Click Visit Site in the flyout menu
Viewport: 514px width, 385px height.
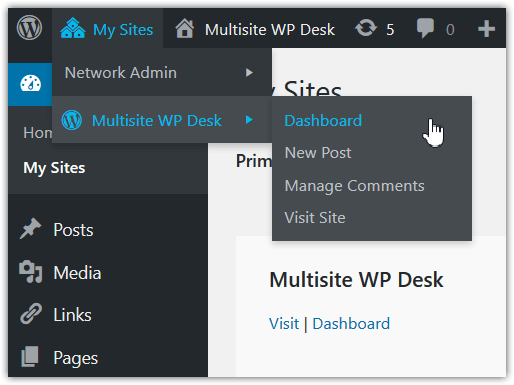click(x=315, y=218)
